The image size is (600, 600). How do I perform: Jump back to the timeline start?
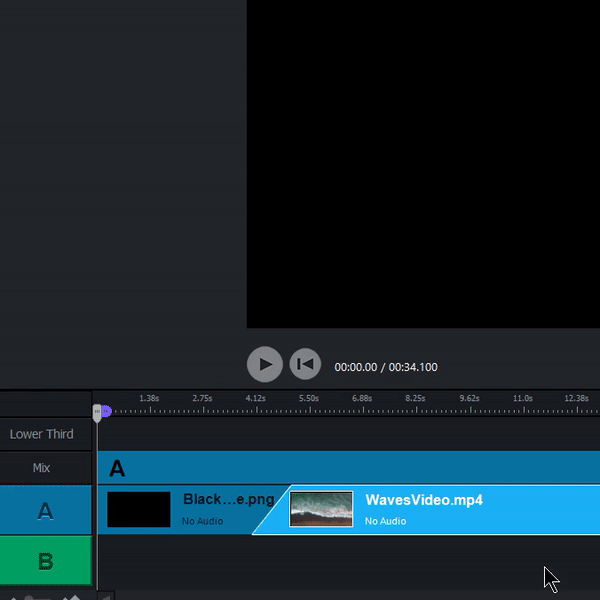pos(305,364)
